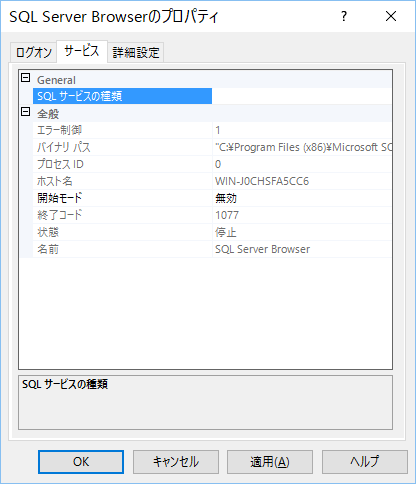Select the エラー制御 property row
416x484 pixels.
click(212, 130)
